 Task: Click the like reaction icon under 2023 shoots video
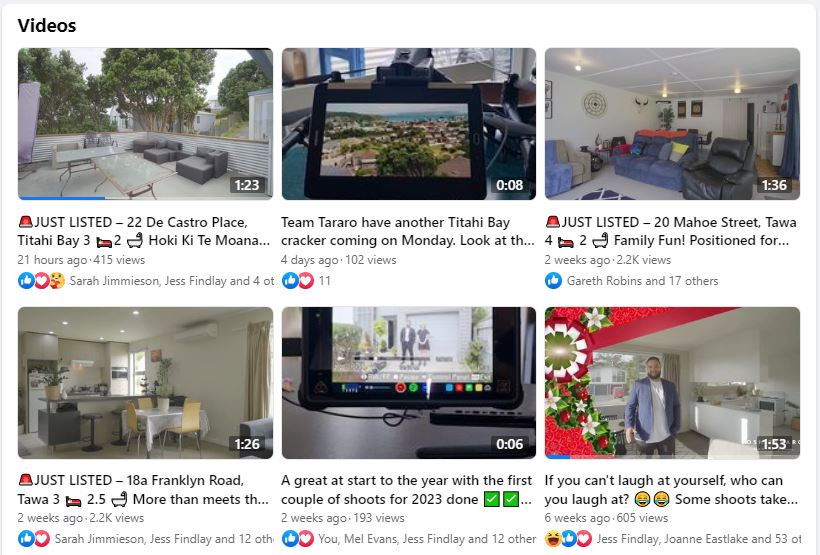(290, 539)
